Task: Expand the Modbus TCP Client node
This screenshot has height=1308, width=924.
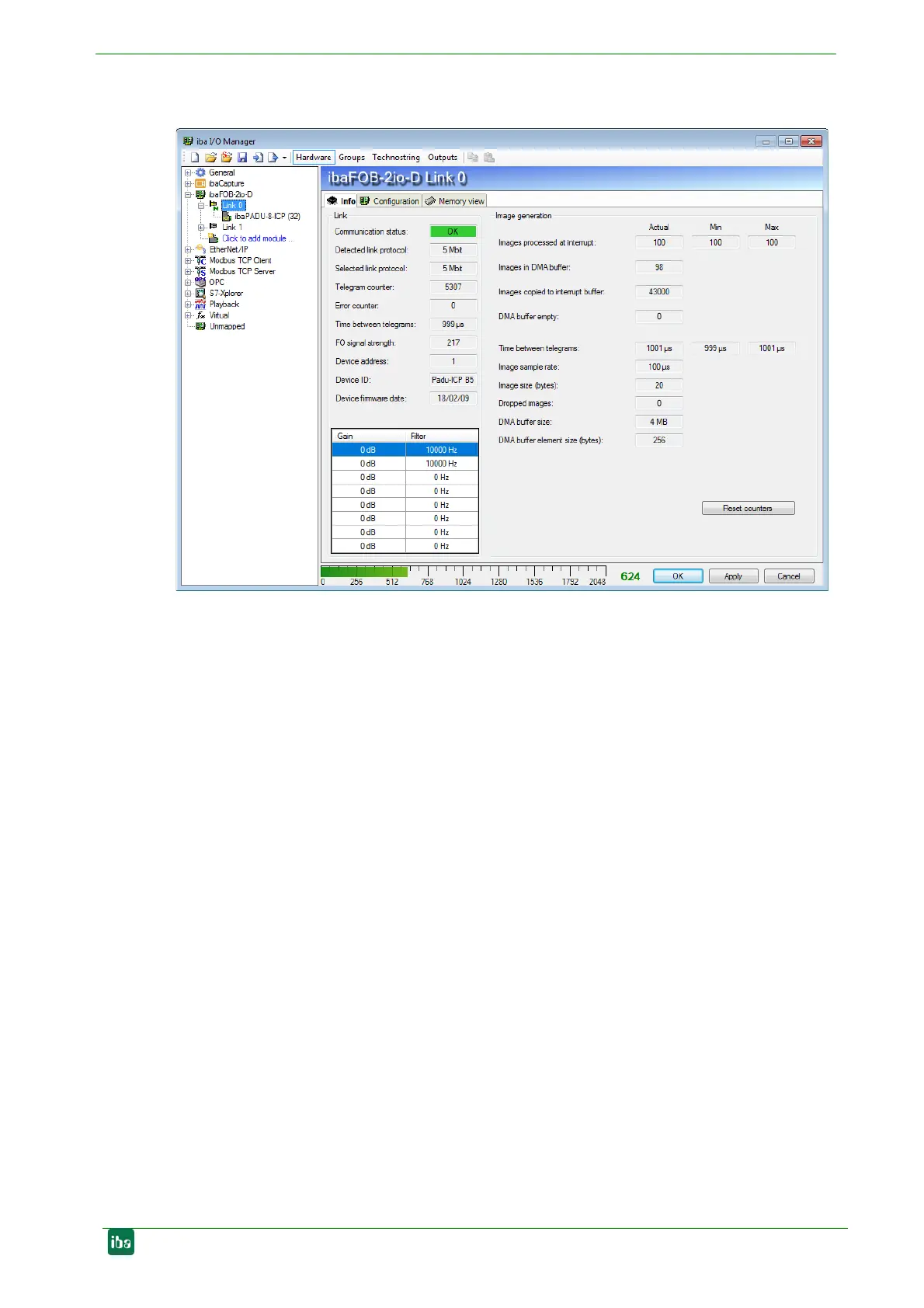Action: click(188, 261)
